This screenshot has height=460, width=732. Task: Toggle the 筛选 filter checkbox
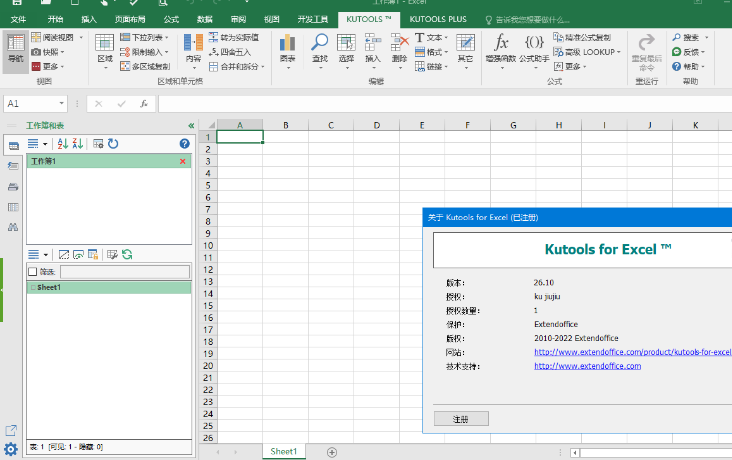33,271
